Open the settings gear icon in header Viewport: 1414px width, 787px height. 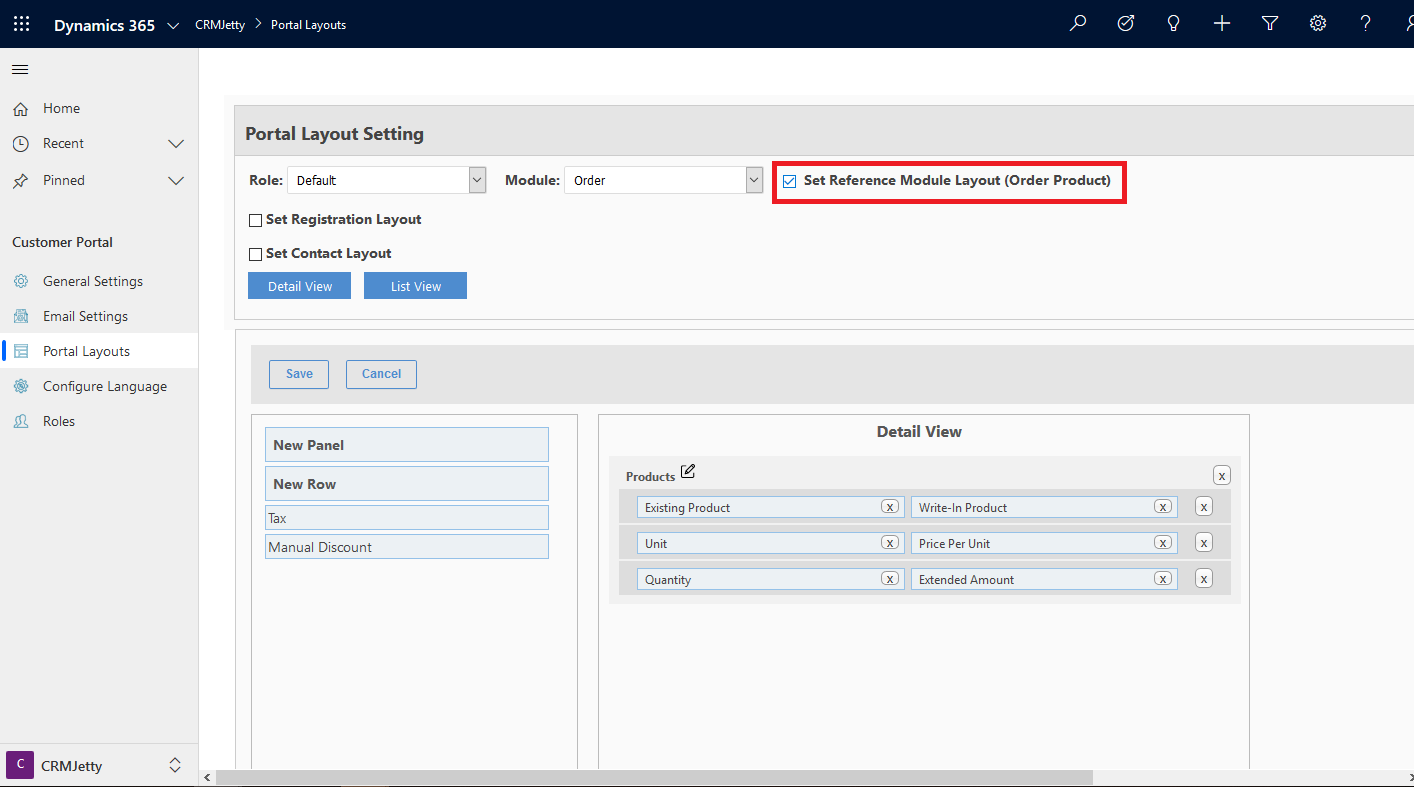point(1318,24)
